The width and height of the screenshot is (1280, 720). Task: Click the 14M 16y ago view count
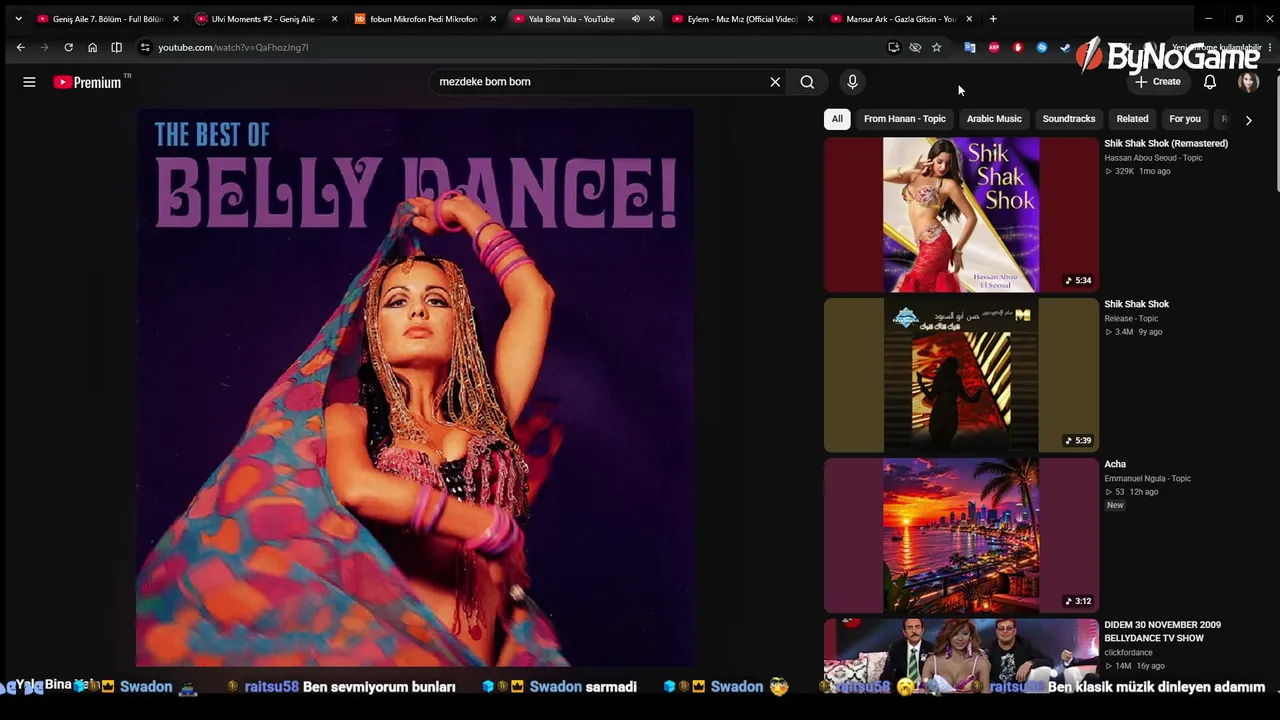[1134, 665]
